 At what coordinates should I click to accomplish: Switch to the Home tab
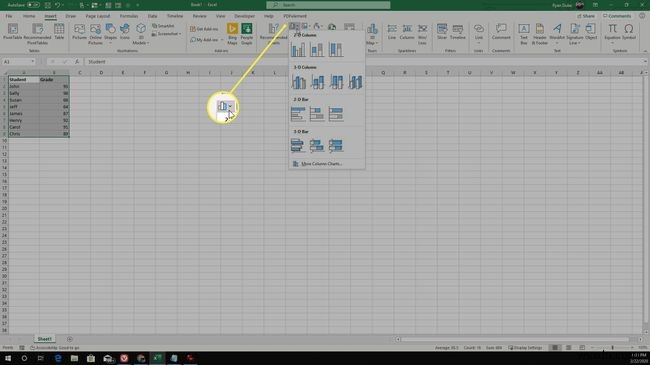[x=29, y=16]
